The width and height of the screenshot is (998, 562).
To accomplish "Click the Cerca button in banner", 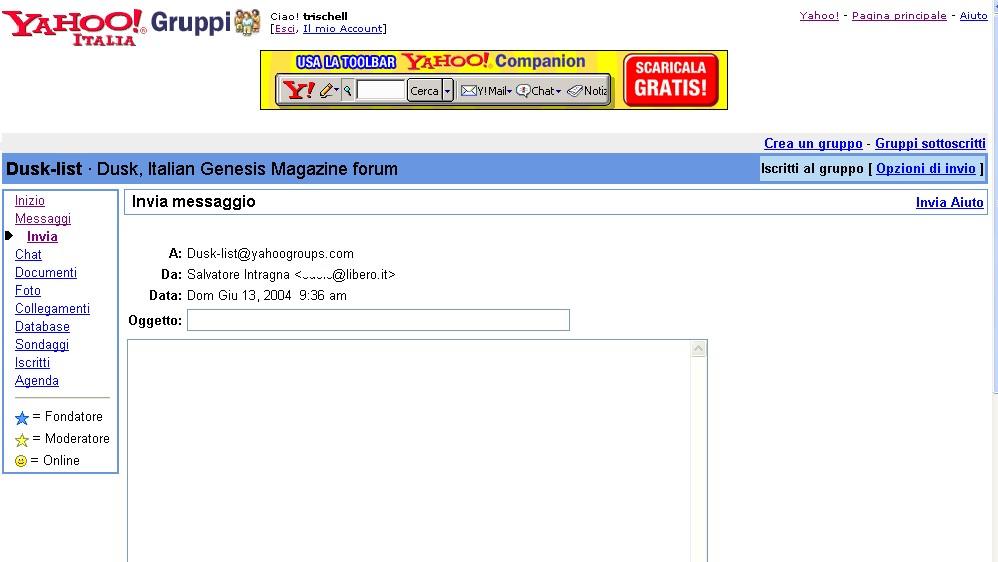I will coord(425,90).
